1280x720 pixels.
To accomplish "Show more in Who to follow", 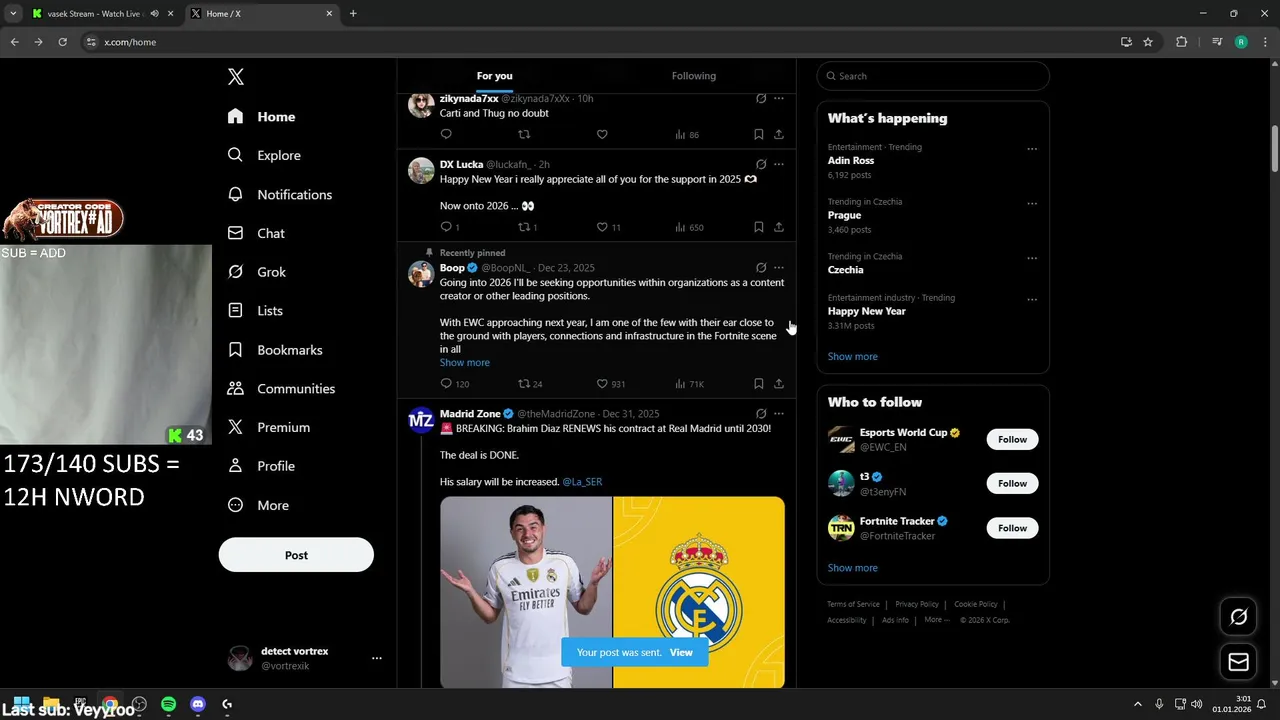I will (x=852, y=568).
